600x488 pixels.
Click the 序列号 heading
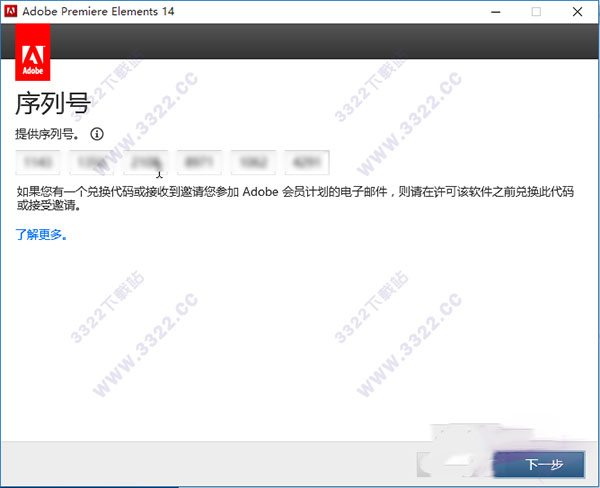point(53,103)
